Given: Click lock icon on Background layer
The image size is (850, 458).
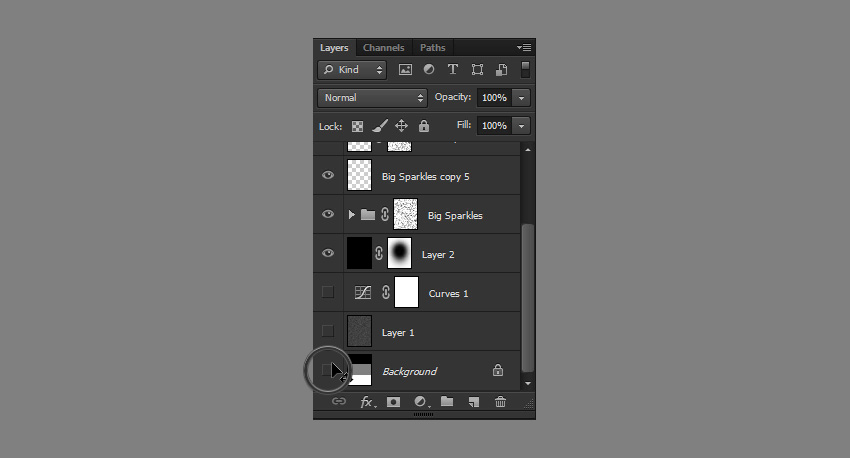Looking at the screenshot, I should coord(498,370).
